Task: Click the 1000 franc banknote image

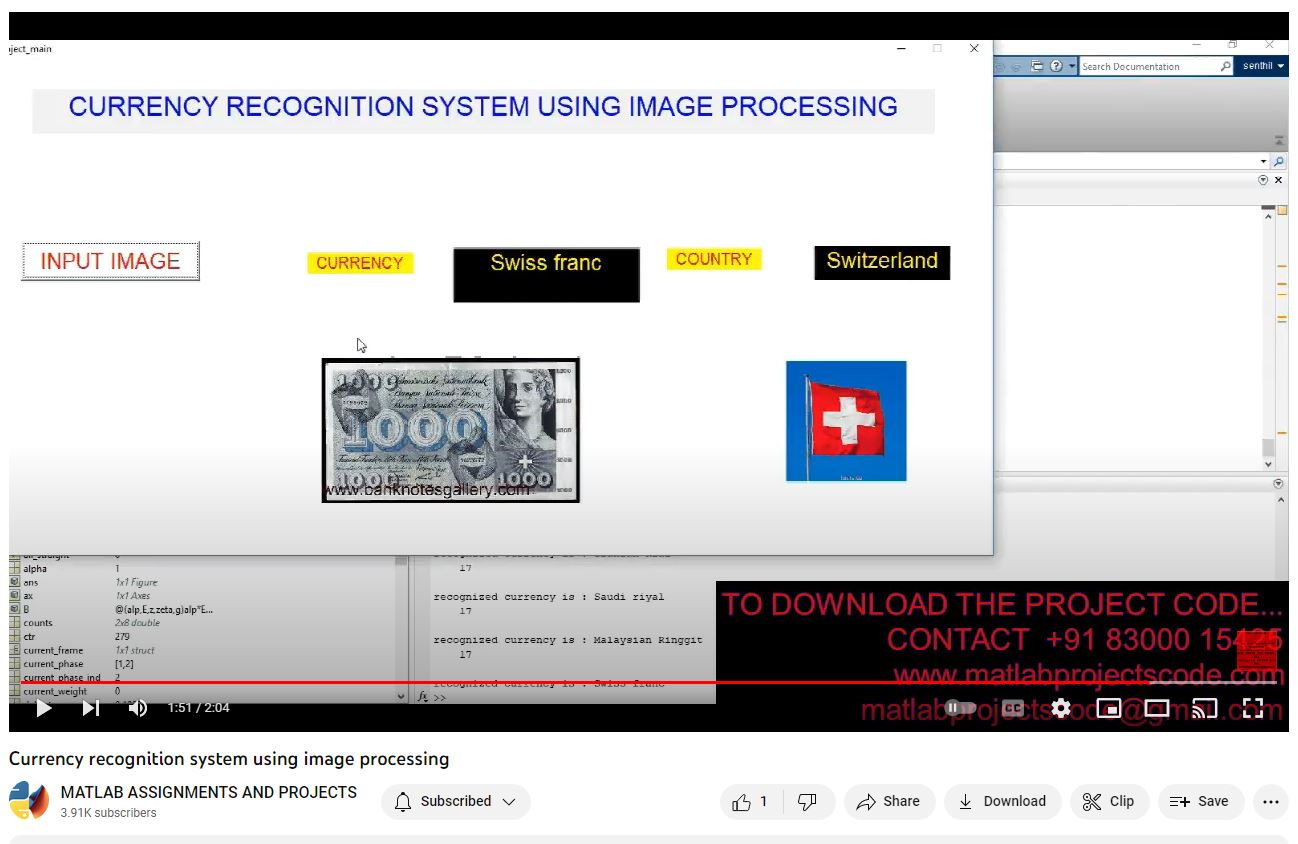Action: 450,431
